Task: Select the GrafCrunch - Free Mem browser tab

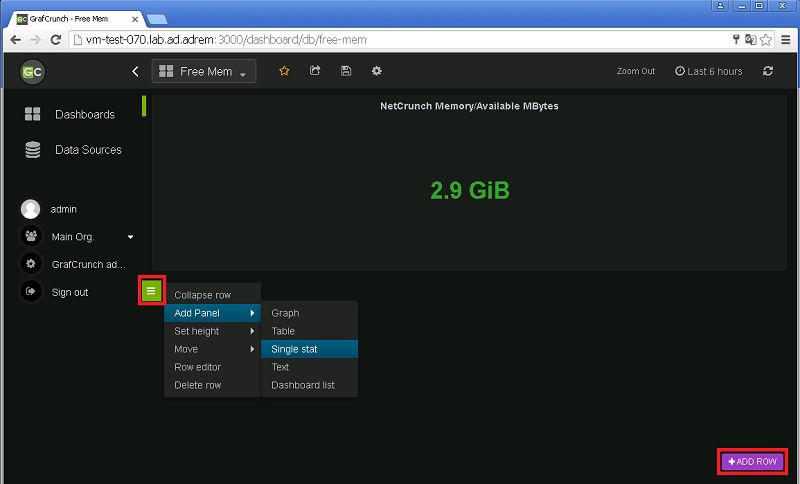Action: [77, 19]
